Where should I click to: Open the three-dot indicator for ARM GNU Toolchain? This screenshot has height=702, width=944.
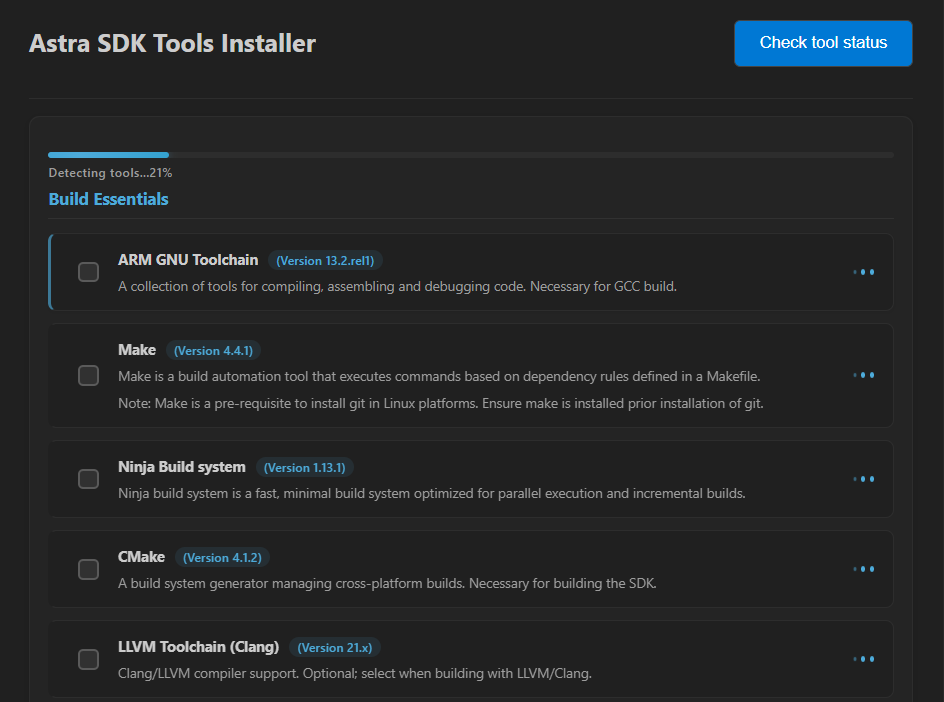click(864, 272)
